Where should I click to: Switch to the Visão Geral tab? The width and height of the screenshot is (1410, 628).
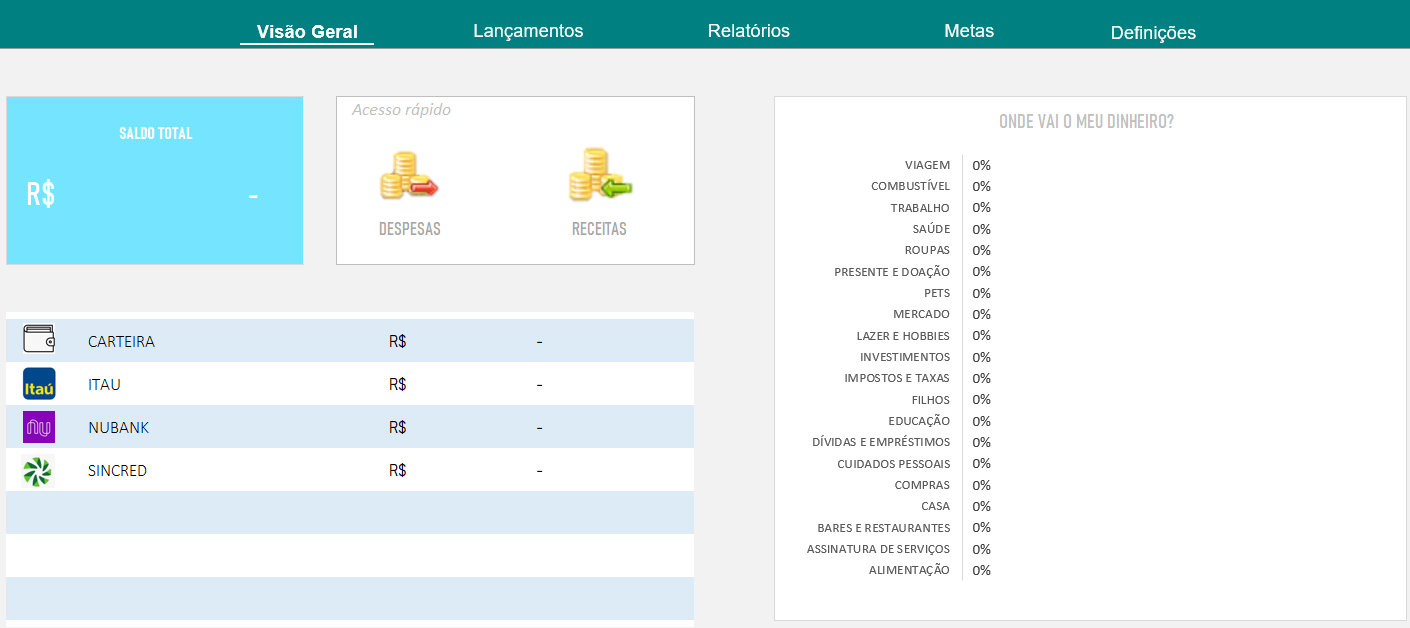tap(307, 32)
